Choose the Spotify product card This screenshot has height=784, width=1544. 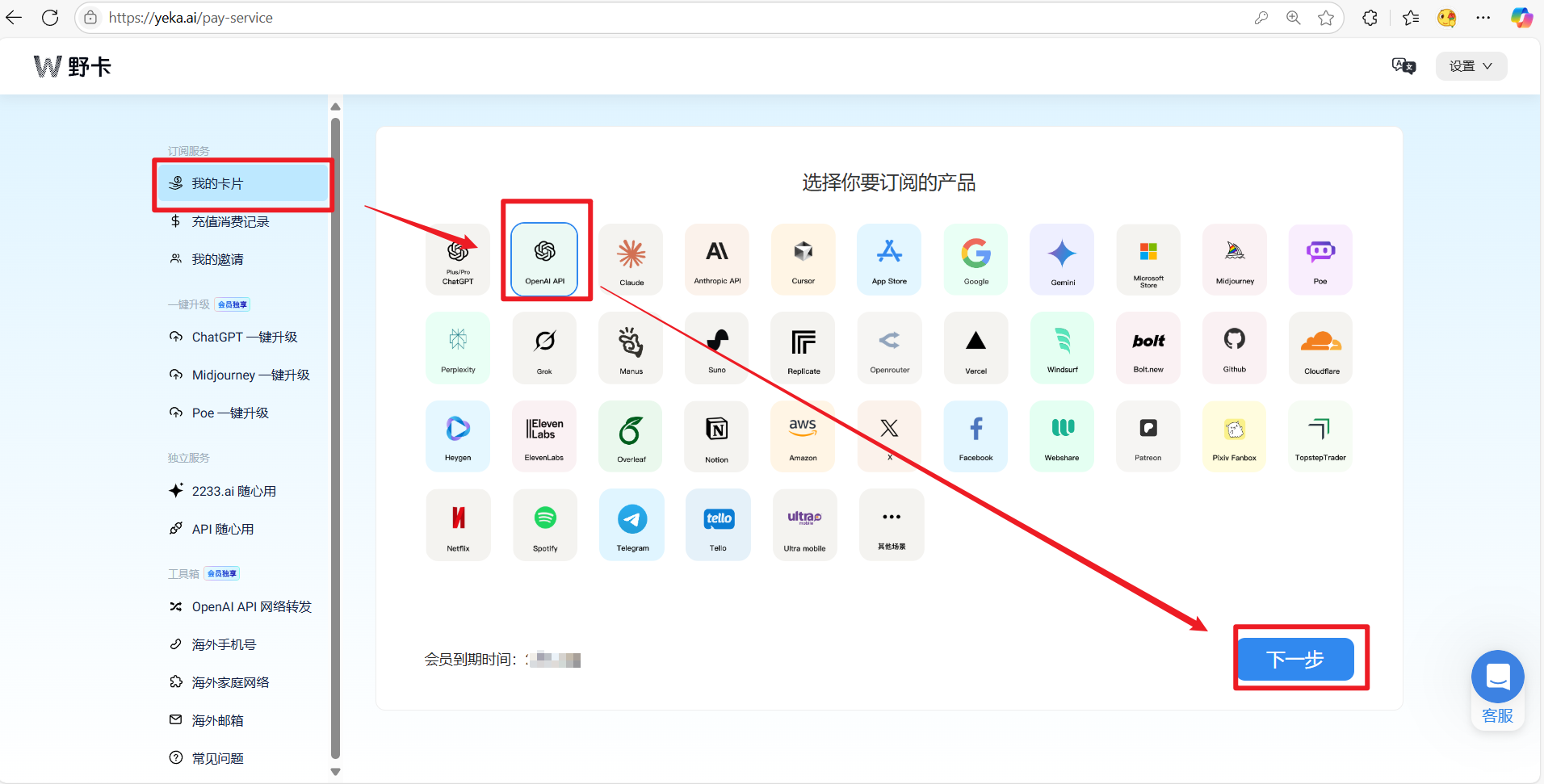pyautogui.click(x=544, y=525)
